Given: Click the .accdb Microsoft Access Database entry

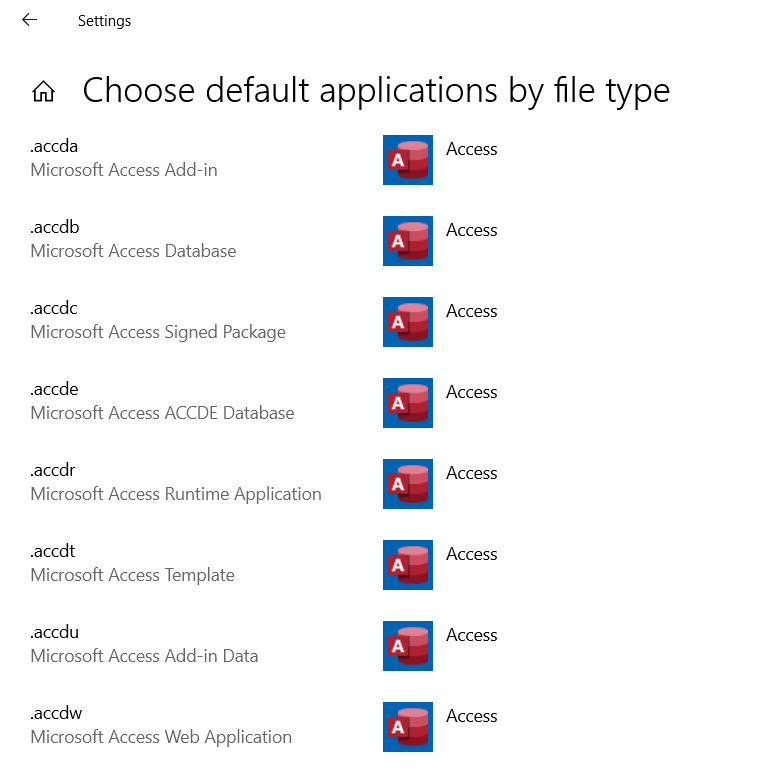Looking at the screenshot, I should (133, 240).
